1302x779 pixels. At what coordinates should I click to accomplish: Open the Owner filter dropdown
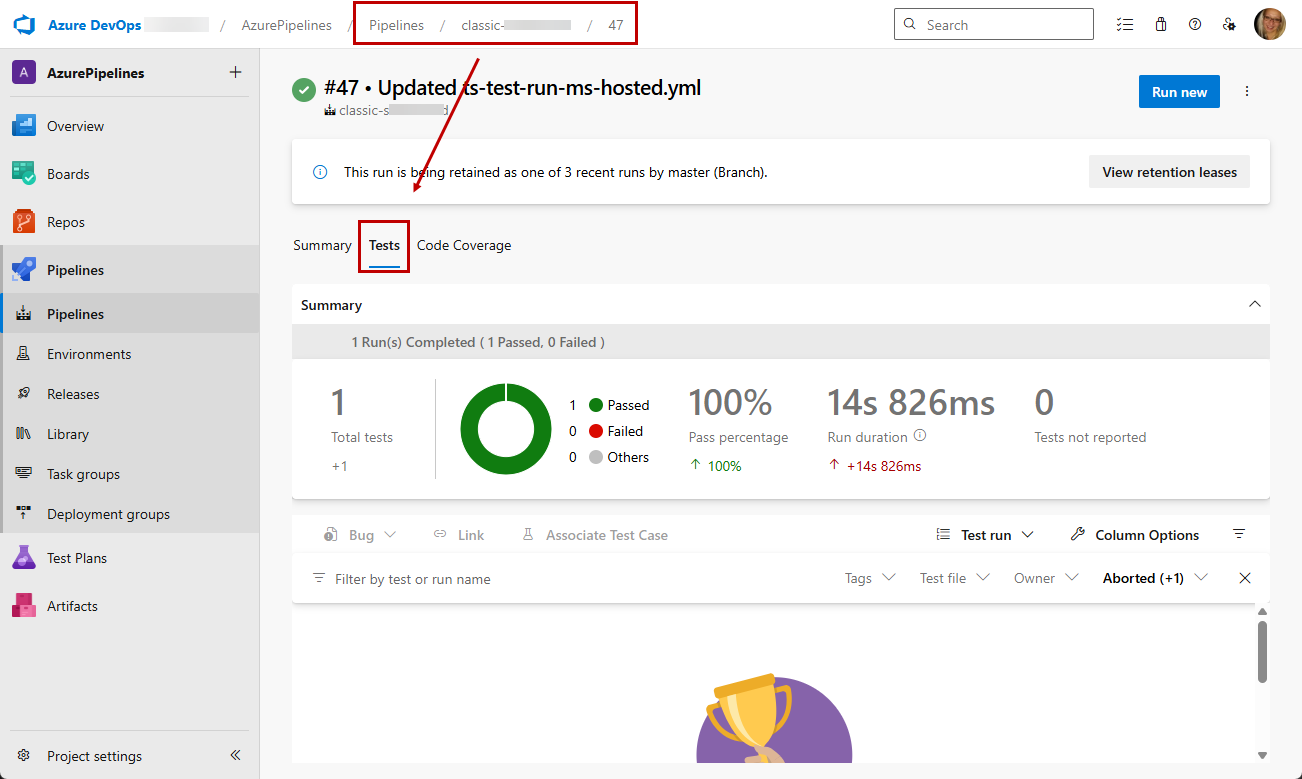click(x=1046, y=578)
